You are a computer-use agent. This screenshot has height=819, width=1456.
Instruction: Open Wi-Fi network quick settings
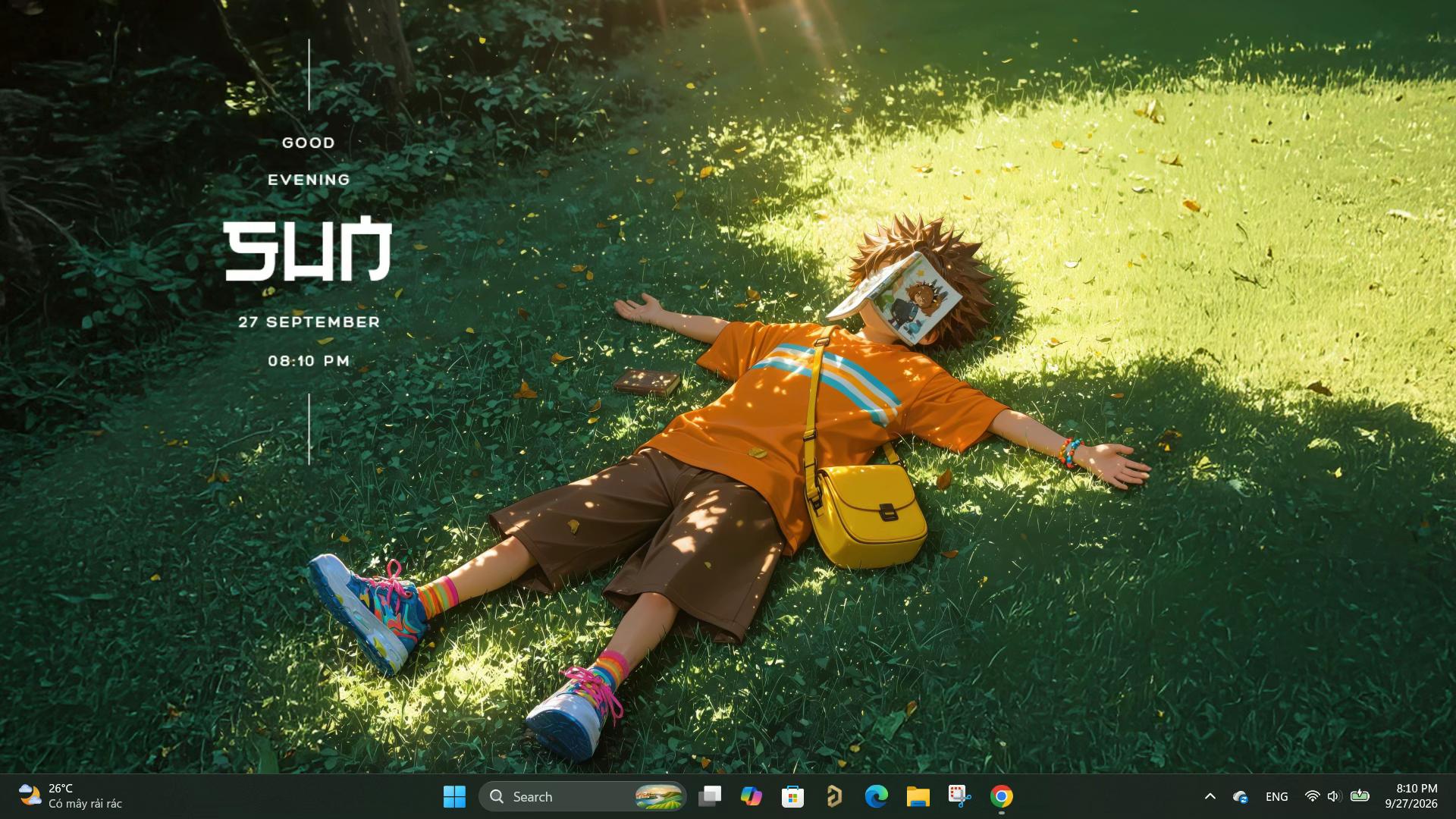click(x=1312, y=796)
